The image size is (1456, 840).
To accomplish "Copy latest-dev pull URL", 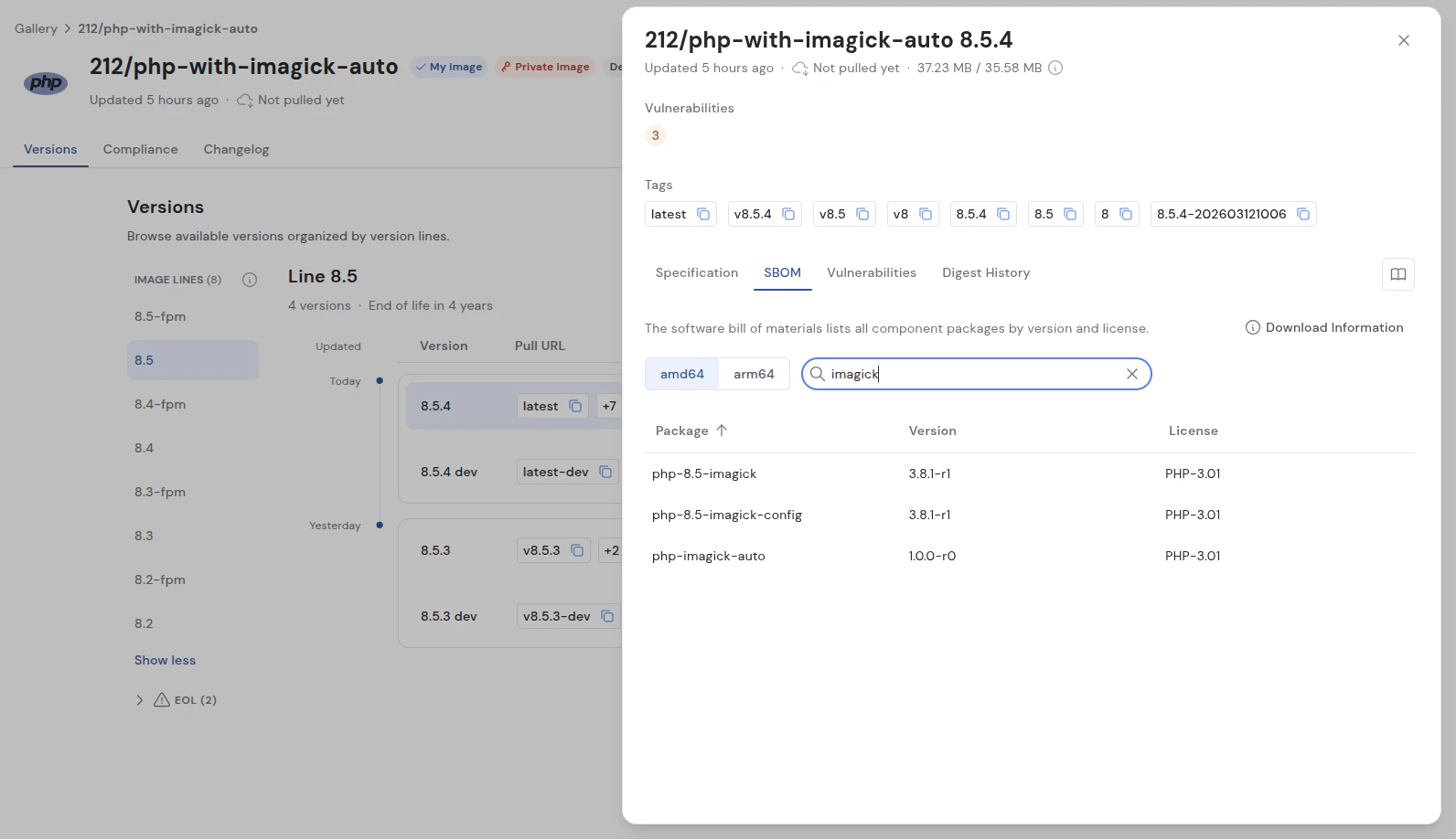I will click(x=605, y=472).
